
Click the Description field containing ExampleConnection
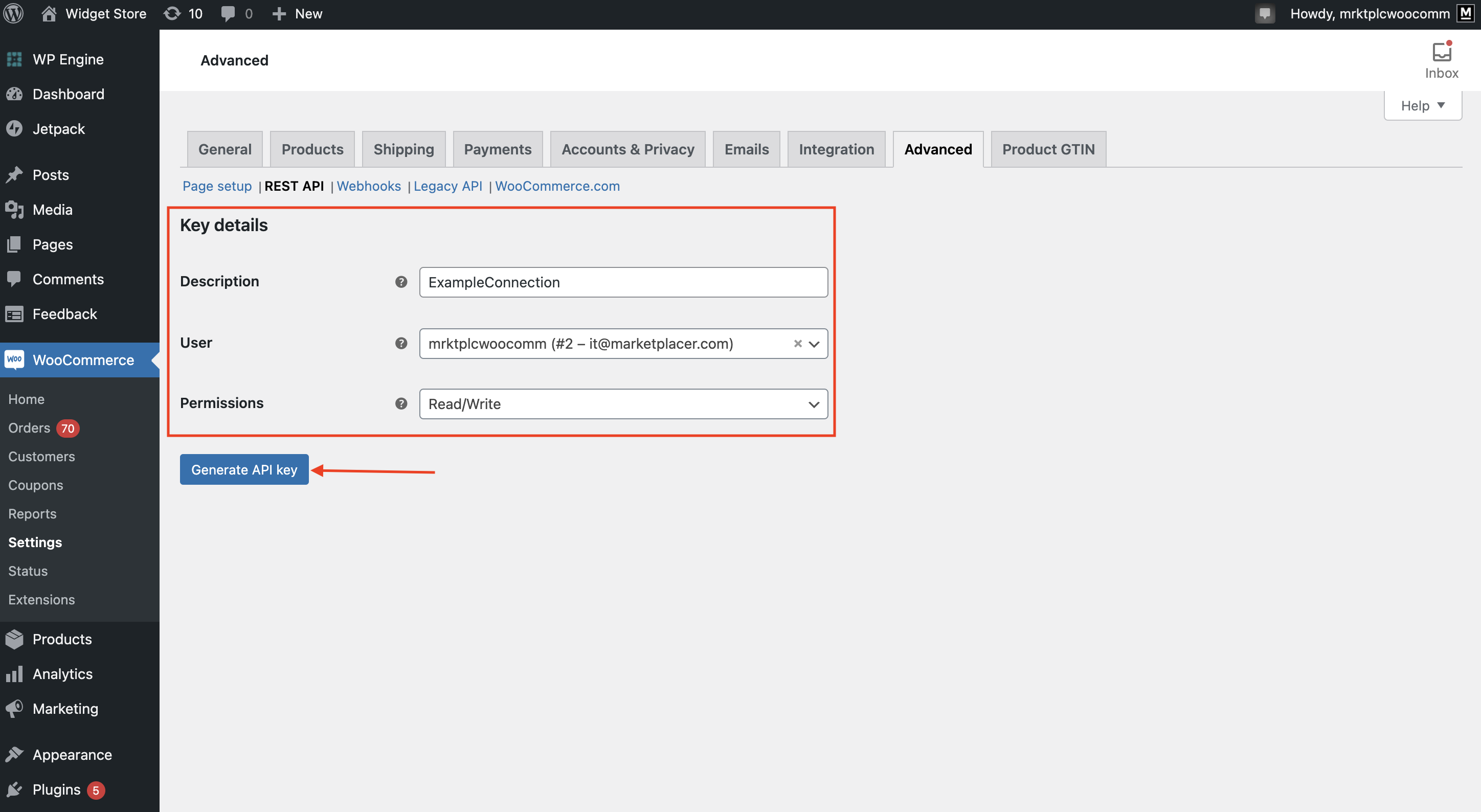coord(623,282)
